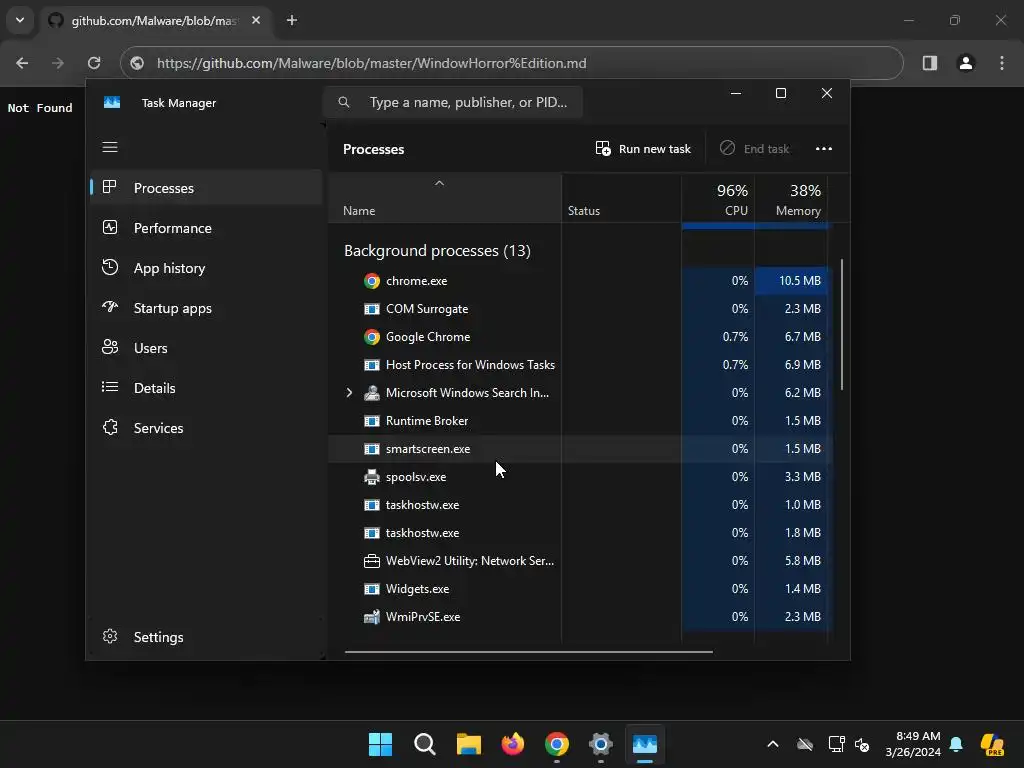Open Chrome from the taskbar
This screenshot has width=1024, height=768.
click(x=556, y=744)
